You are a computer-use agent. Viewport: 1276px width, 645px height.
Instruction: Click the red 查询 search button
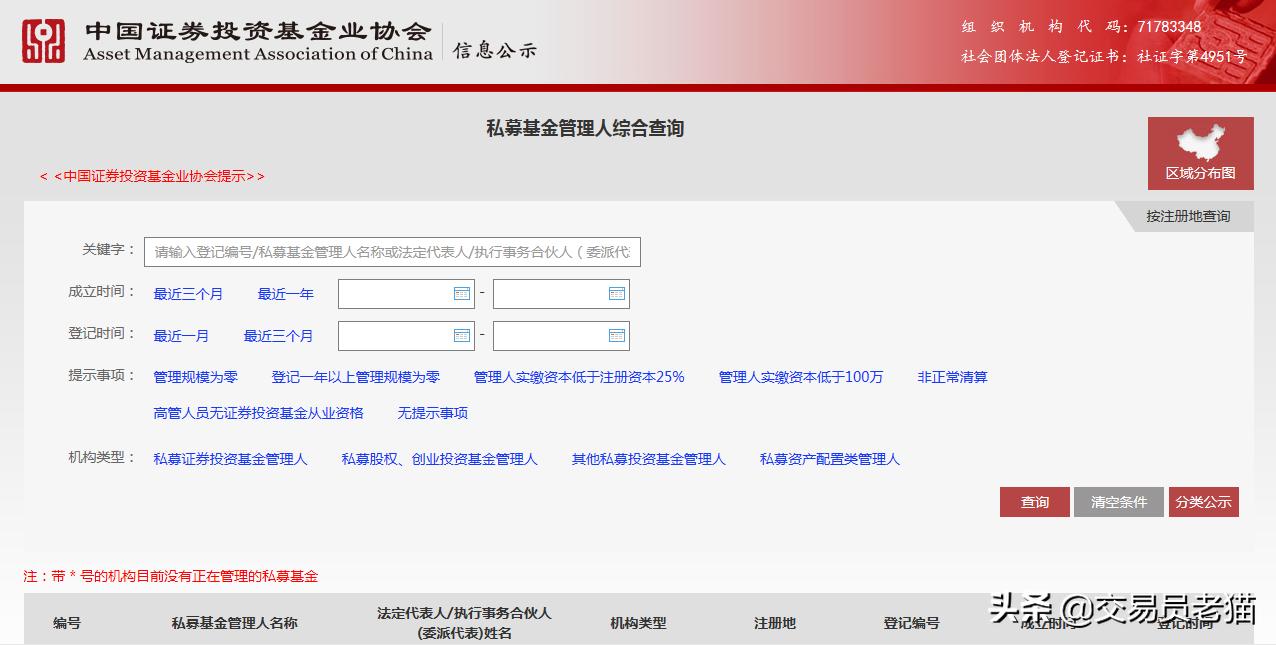coord(1034,501)
